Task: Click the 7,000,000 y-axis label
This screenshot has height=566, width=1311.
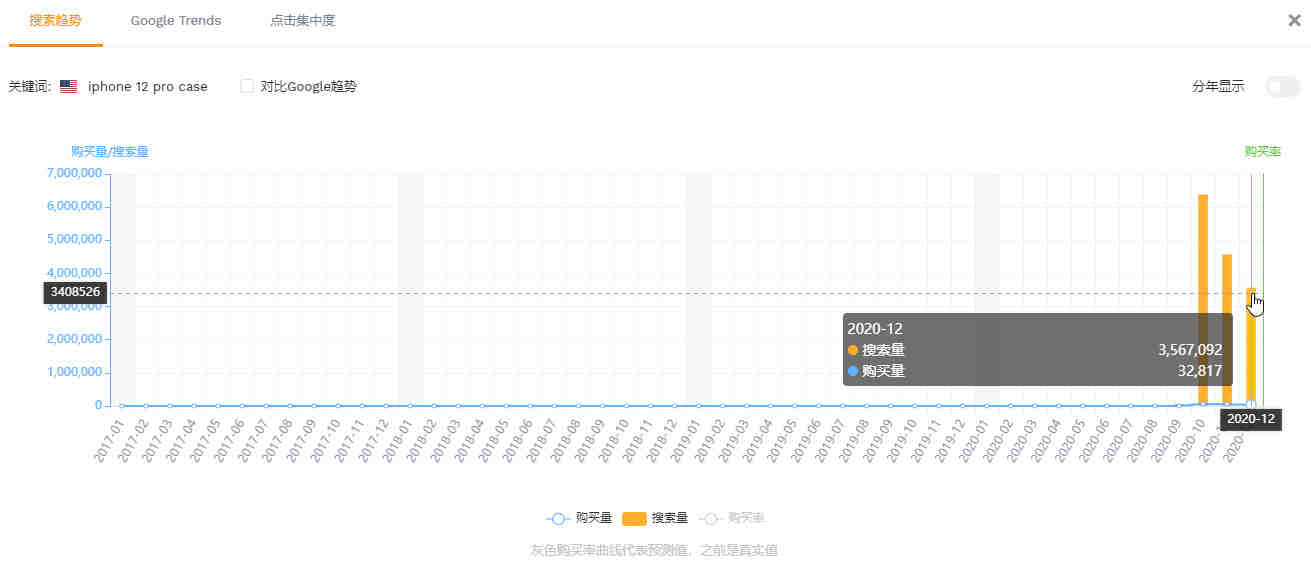Action: pos(75,173)
